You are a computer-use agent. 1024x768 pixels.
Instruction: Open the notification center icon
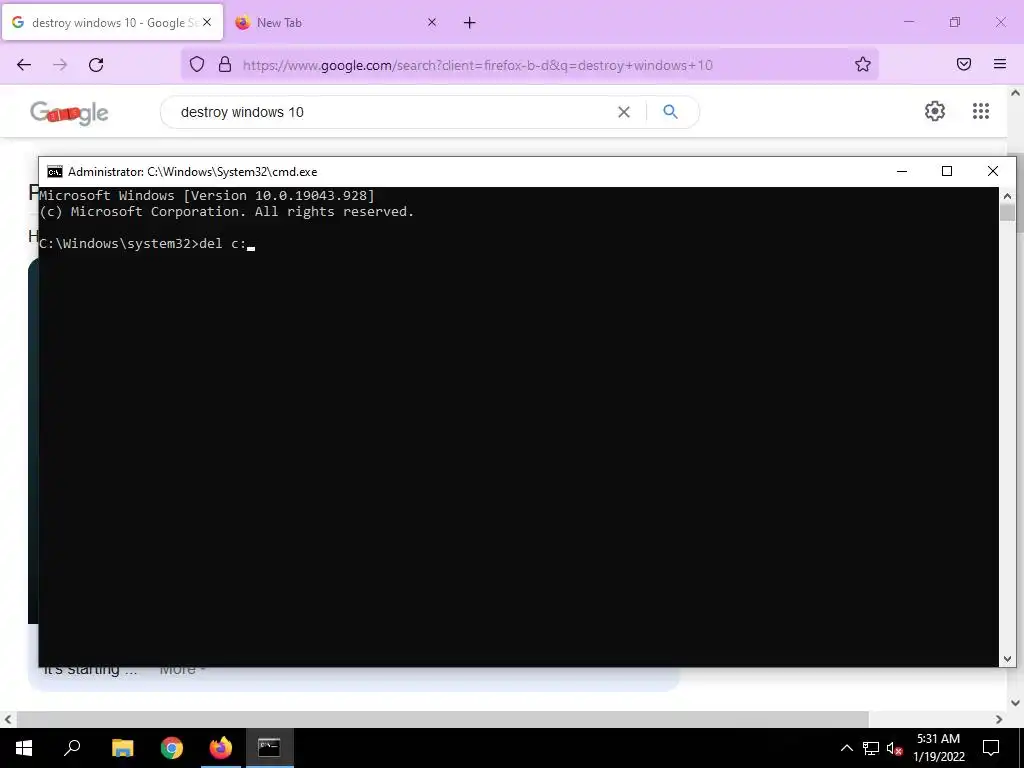pyautogui.click(x=991, y=748)
